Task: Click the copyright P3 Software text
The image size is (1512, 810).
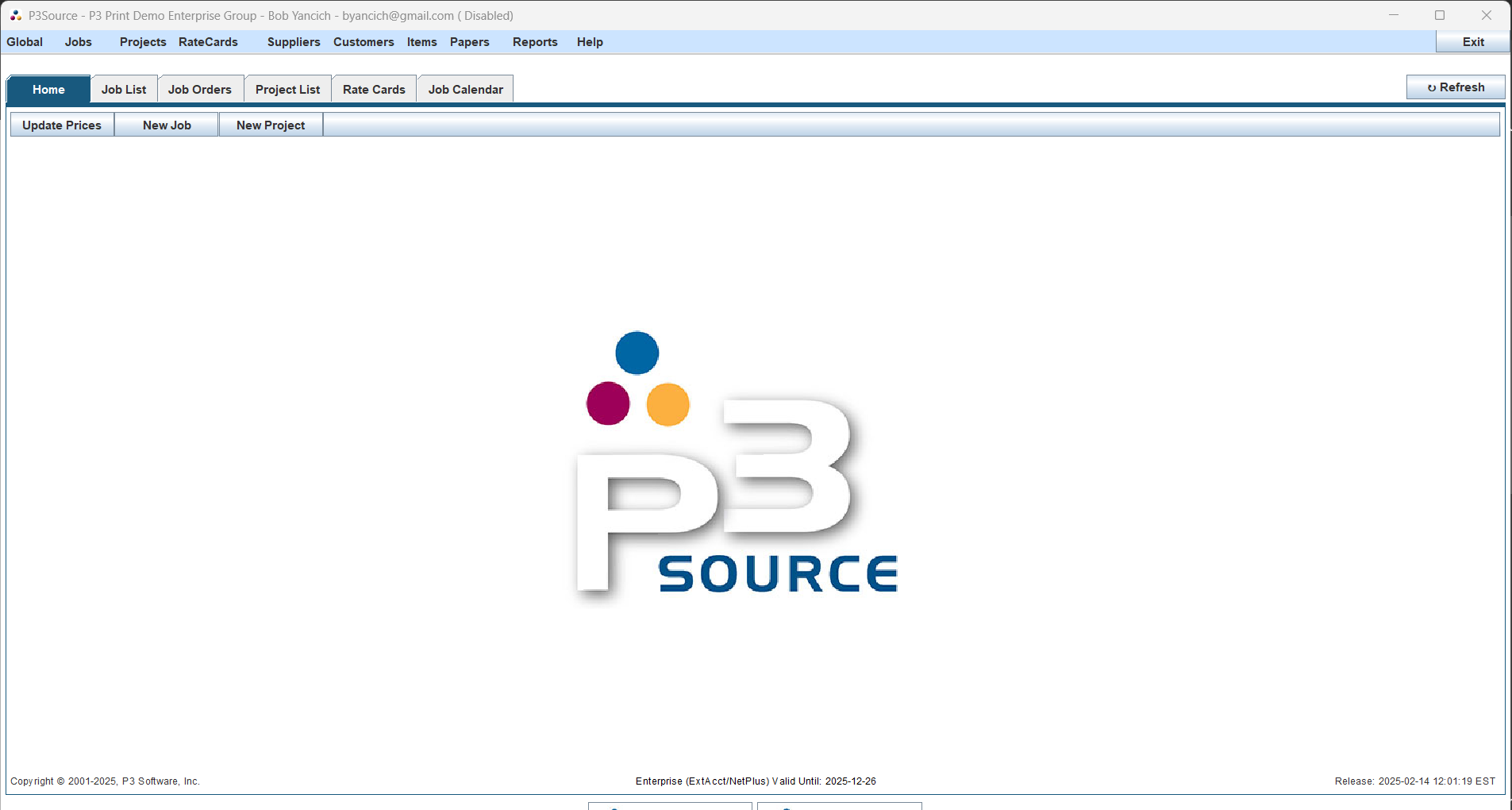Action: pos(105,781)
